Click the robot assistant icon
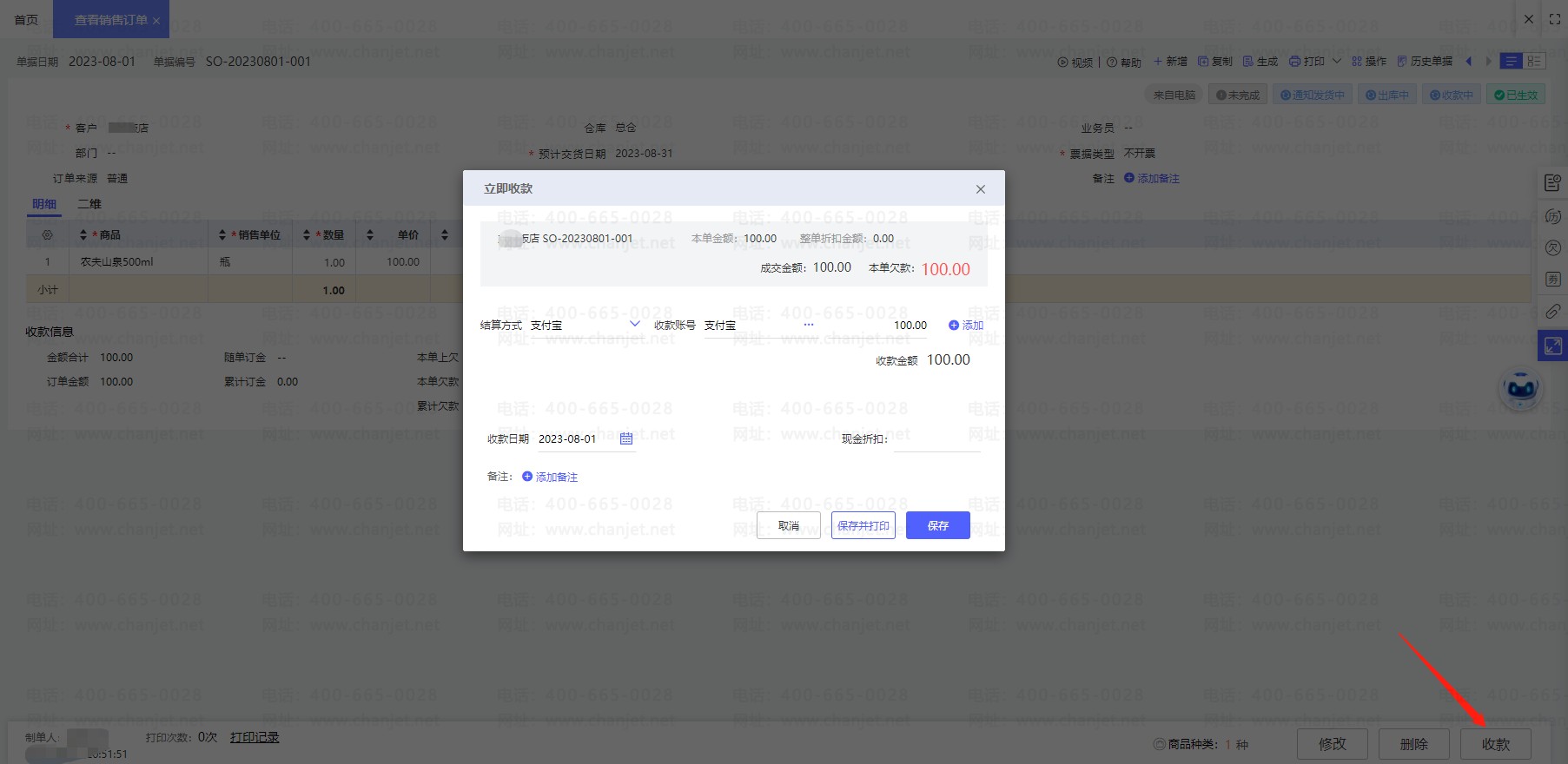The width and height of the screenshot is (1568, 764). coord(1521,388)
